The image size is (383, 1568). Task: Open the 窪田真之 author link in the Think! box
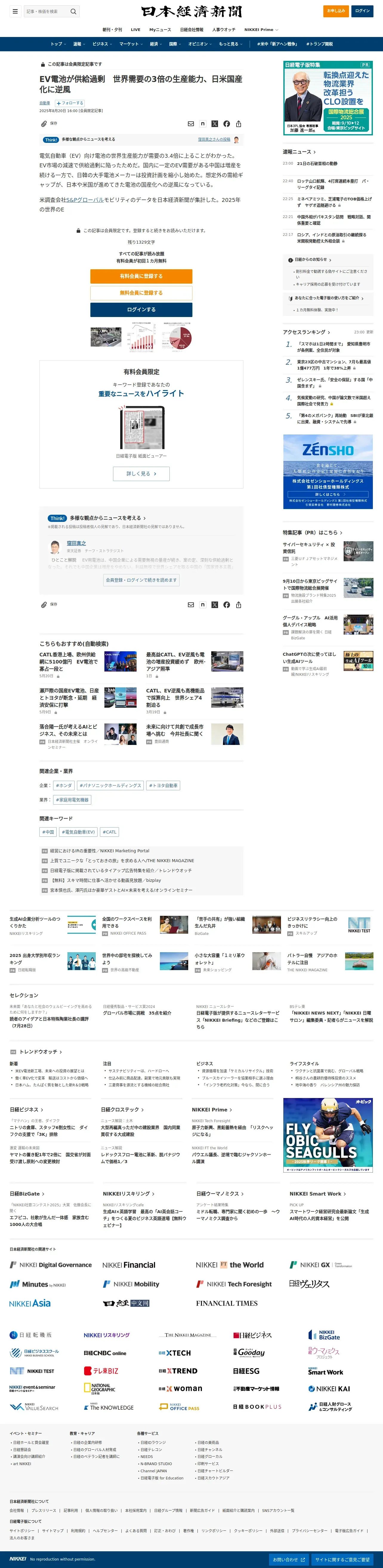(x=76, y=543)
